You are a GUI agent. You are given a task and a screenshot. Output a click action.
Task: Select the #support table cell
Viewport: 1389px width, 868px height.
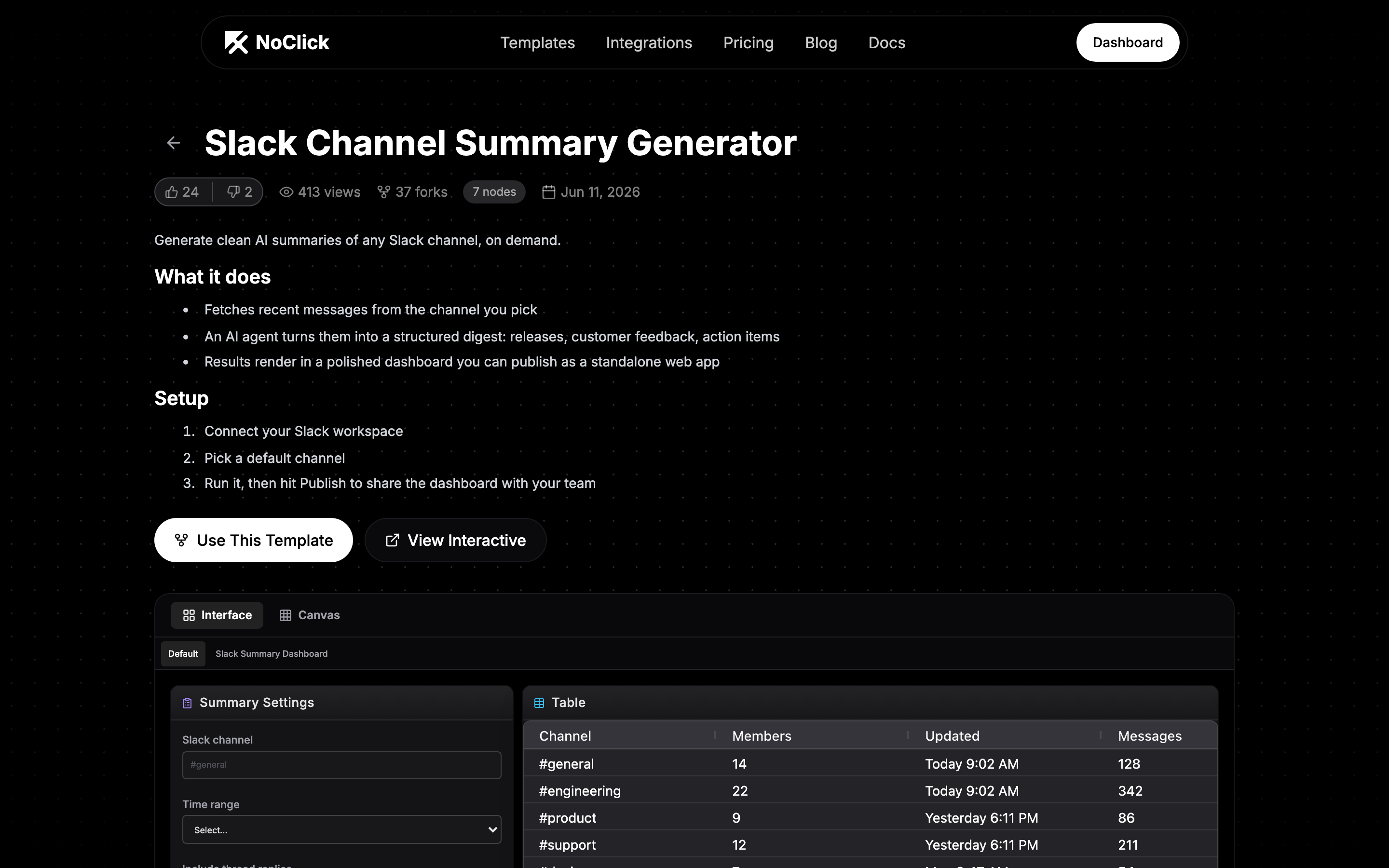click(x=567, y=845)
